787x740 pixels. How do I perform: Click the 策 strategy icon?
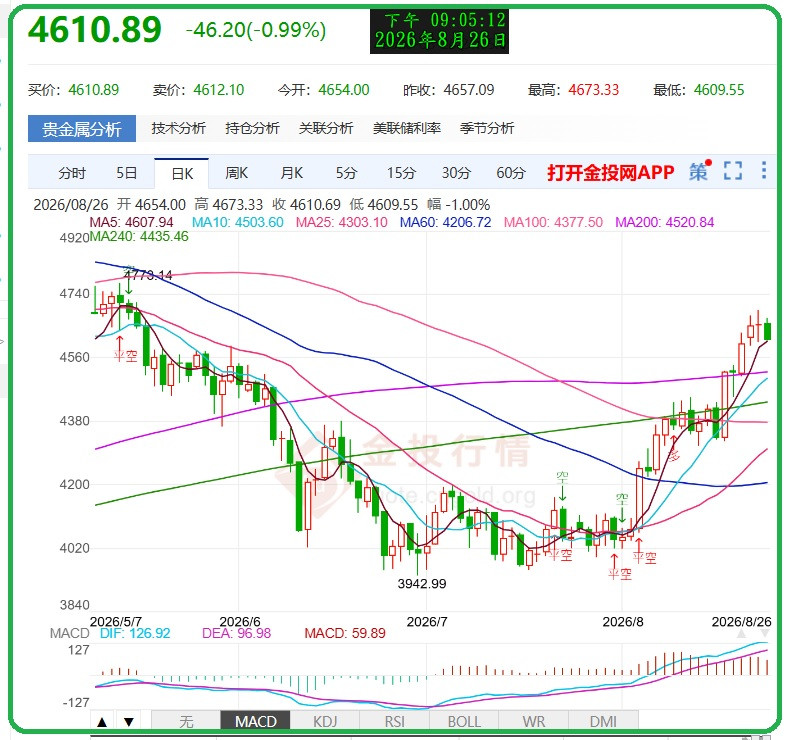(700, 171)
